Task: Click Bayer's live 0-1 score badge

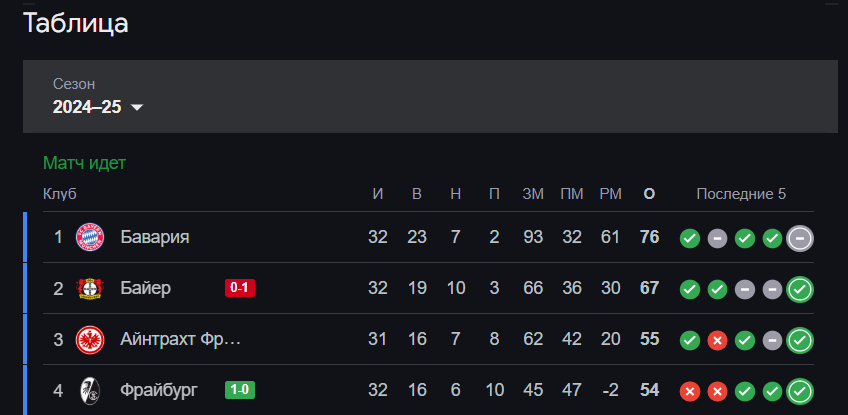Action: click(241, 289)
